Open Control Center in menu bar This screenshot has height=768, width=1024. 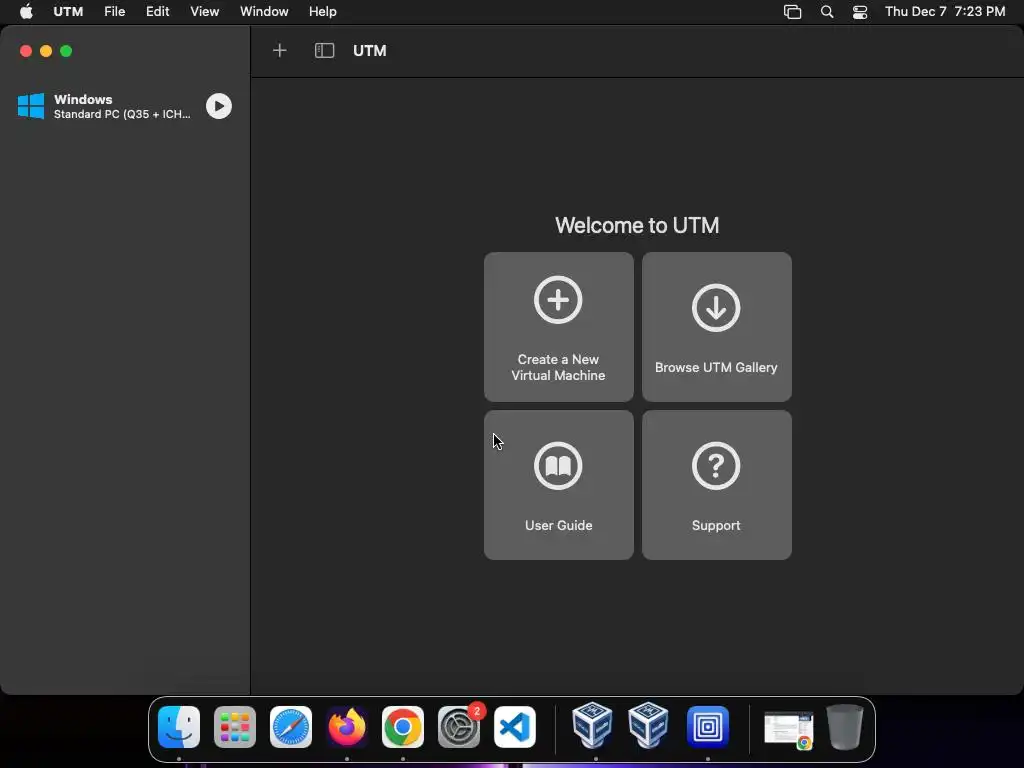click(860, 12)
